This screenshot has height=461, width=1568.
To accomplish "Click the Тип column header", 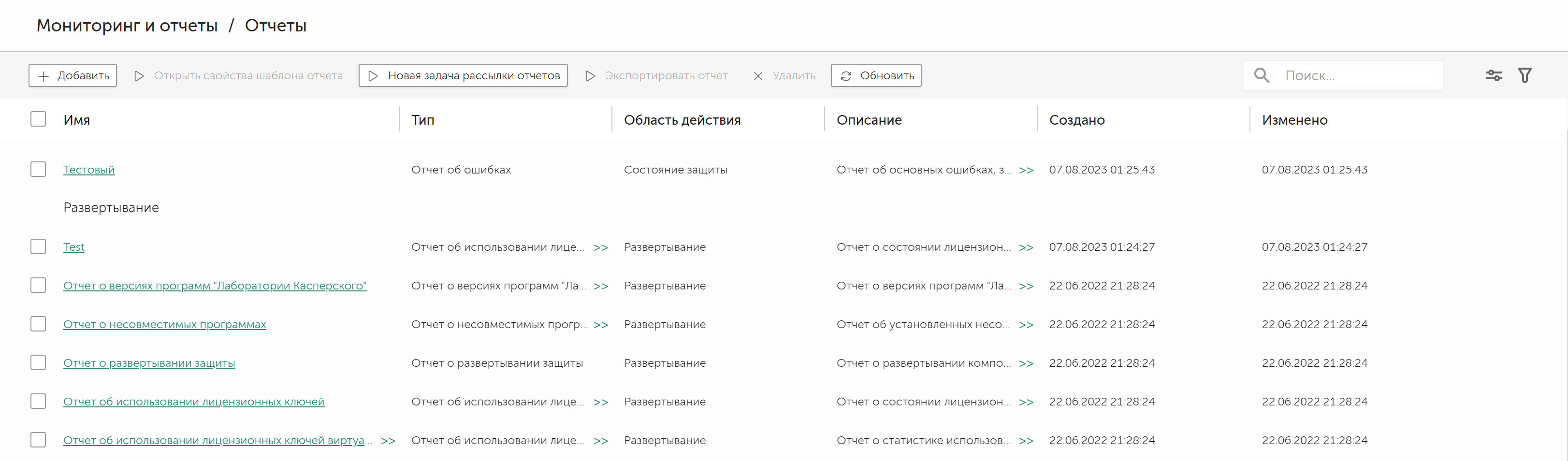I will (423, 120).
